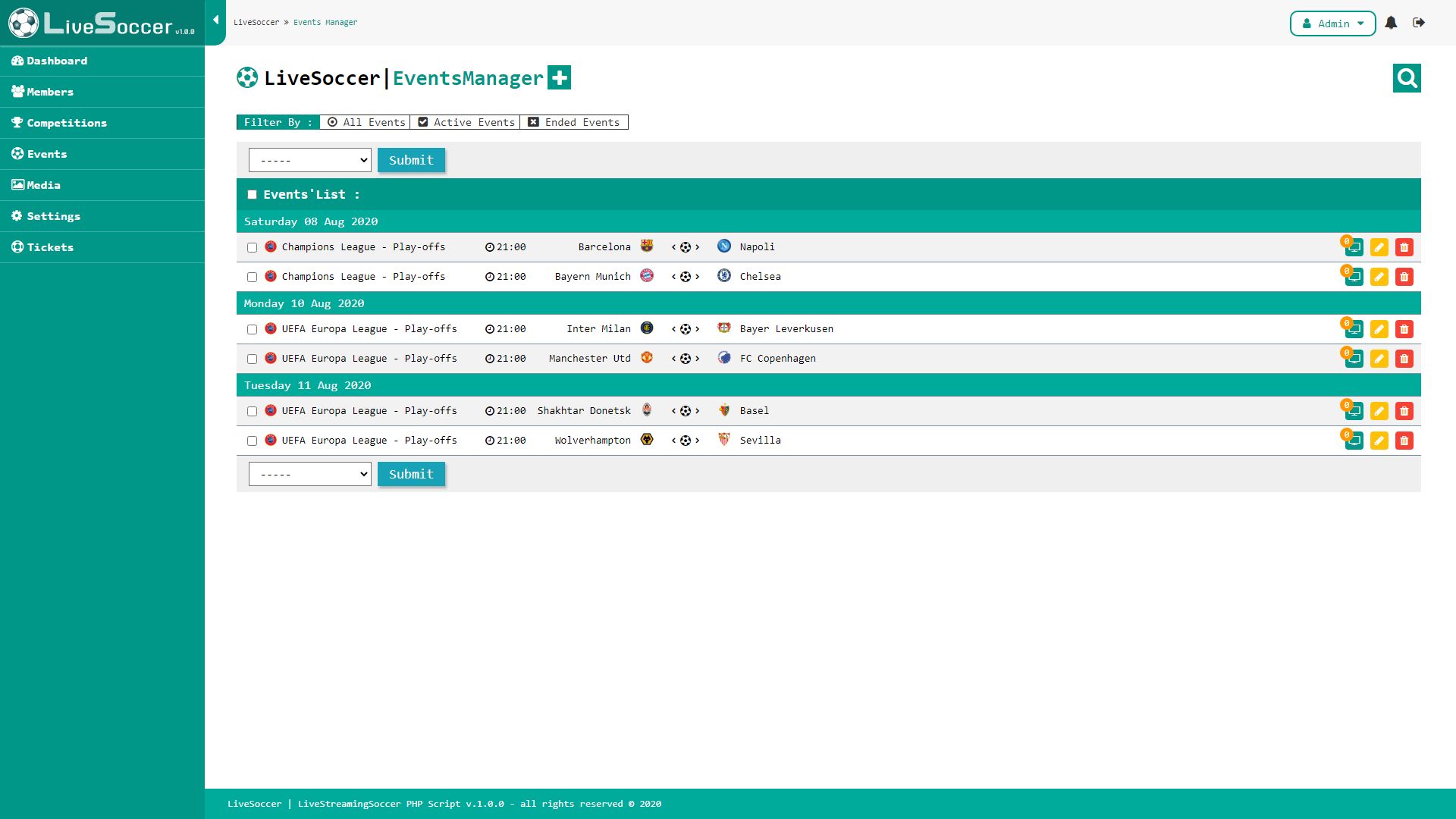Delete the Barcelona vs Napoli event
Screen dimensions: 1456x819
[x=1404, y=247]
